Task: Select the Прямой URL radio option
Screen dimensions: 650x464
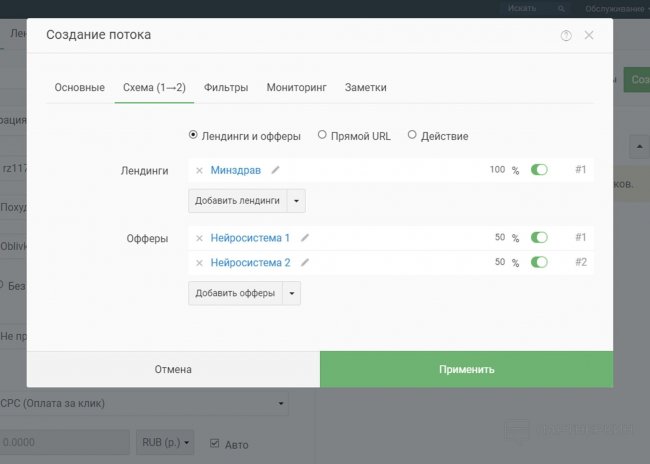Action: tap(323, 135)
